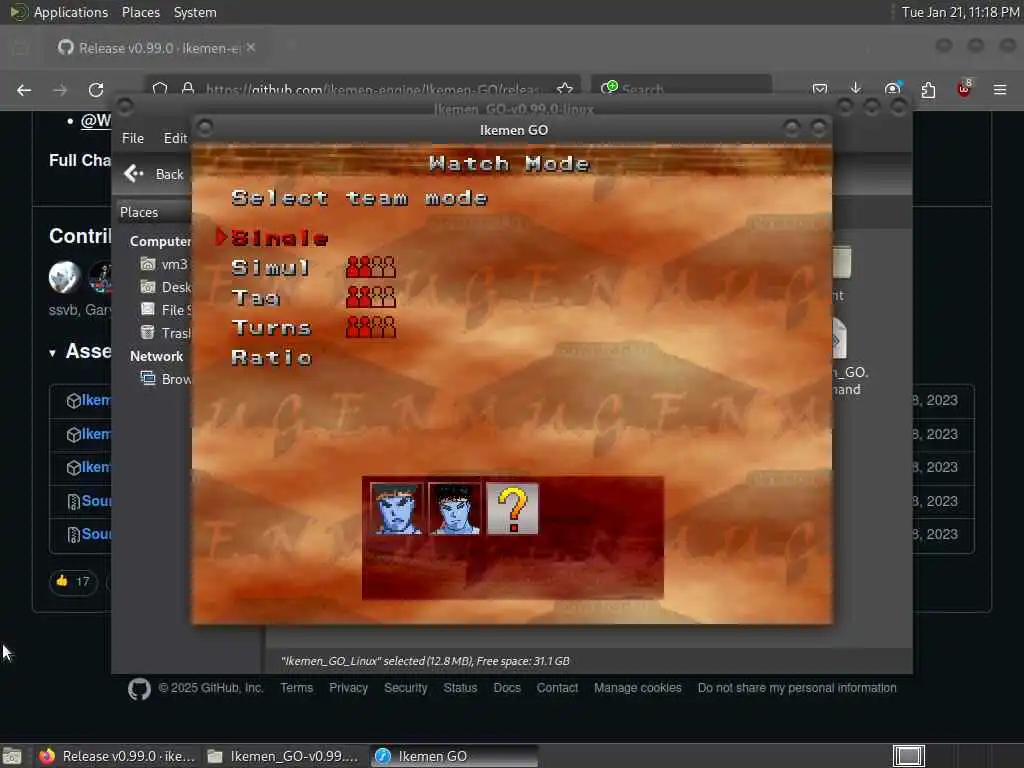
Task: Click the Firefox forward arrow
Action: point(60,90)
